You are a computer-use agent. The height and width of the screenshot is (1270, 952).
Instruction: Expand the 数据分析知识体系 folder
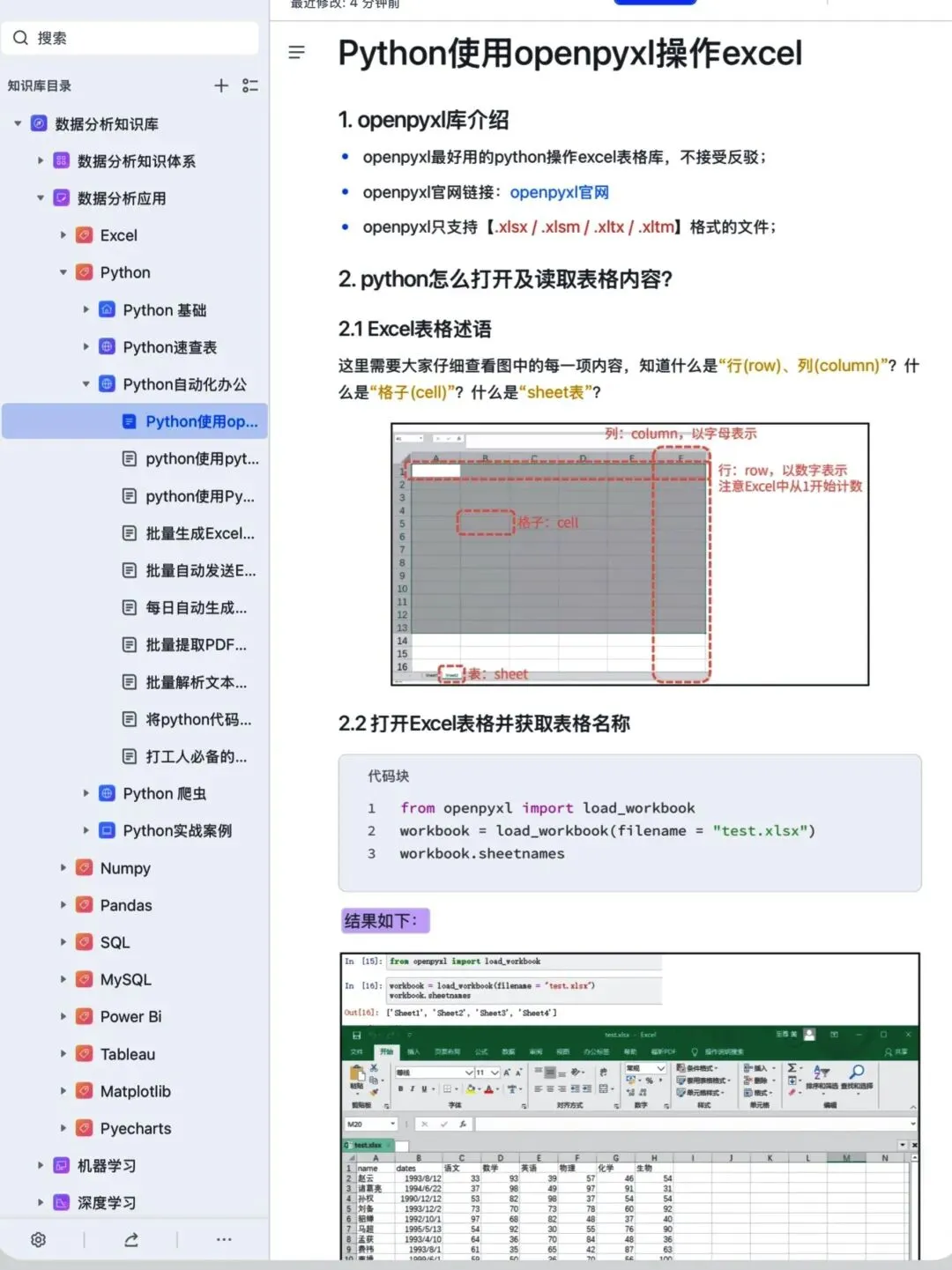pos(41,160)
